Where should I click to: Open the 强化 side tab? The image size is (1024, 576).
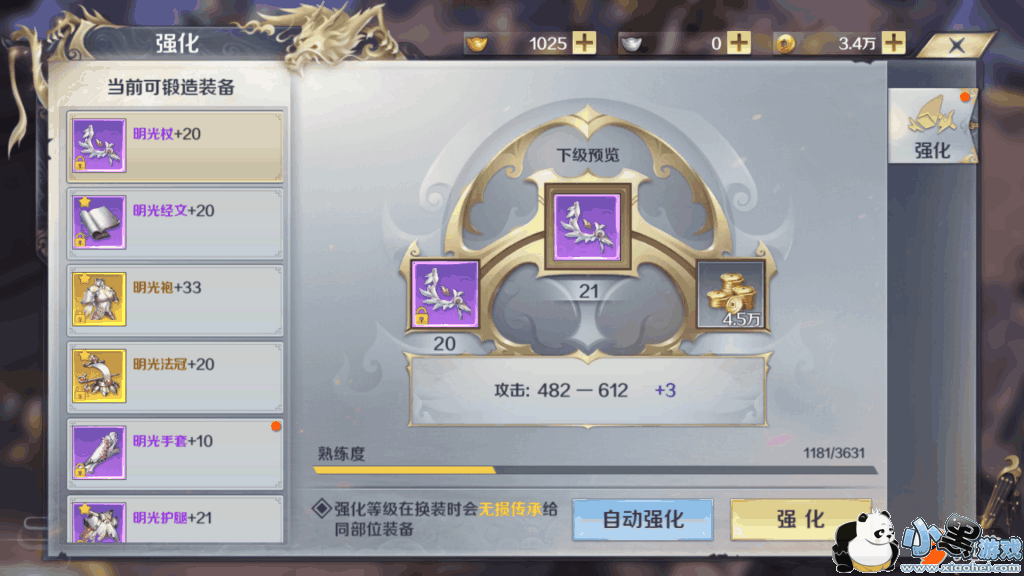tap(932, 125)
